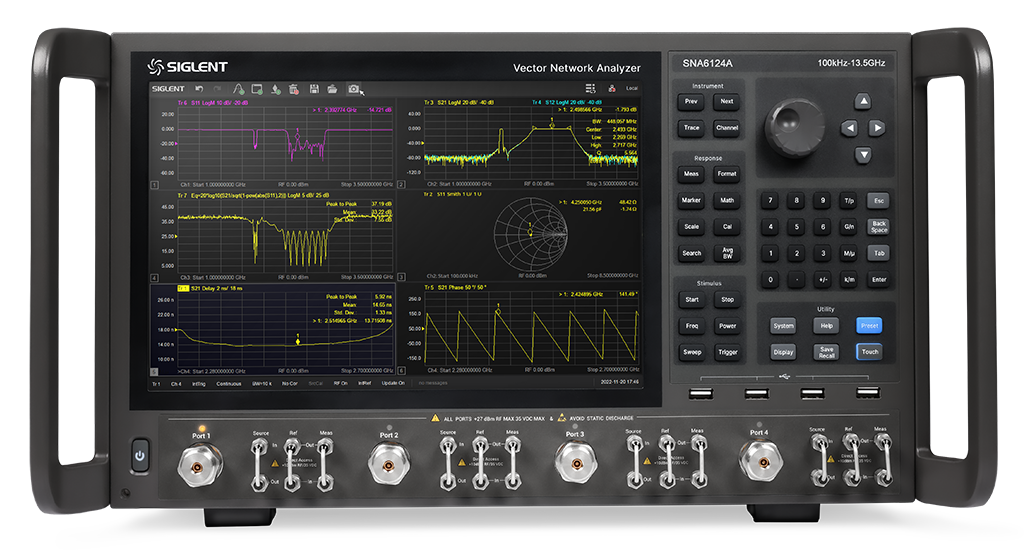
Task: Click the user icon beside Local
Action: (611, 88)
